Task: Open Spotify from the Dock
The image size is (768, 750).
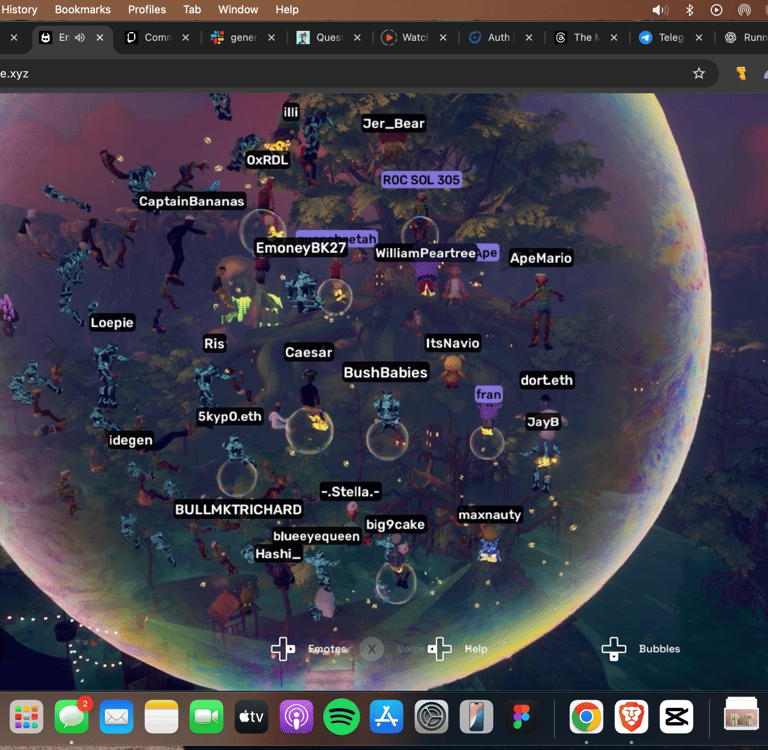Action: [341, 717]
